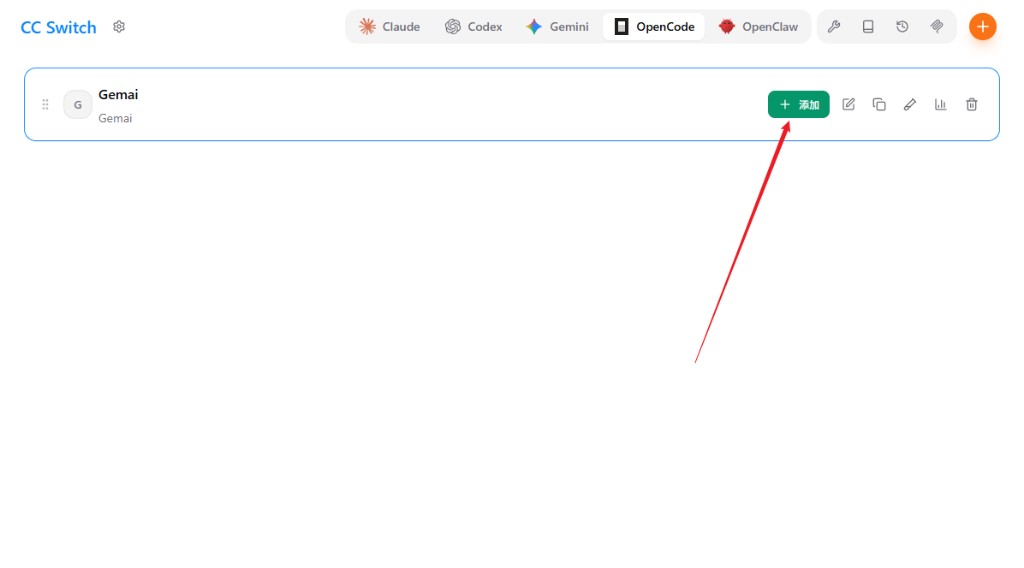
Task: Switch to the Claude tab
Action: (390, 27)
